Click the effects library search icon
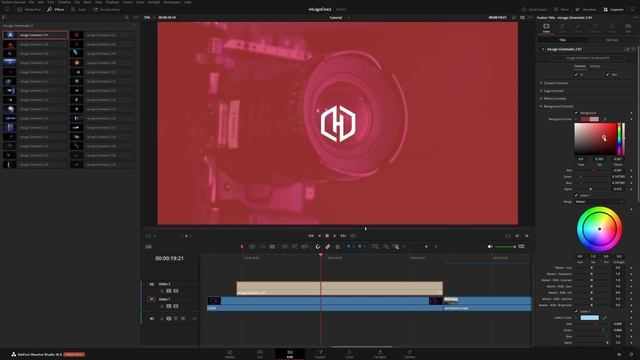The image size is (640, 360). [127, 18]
